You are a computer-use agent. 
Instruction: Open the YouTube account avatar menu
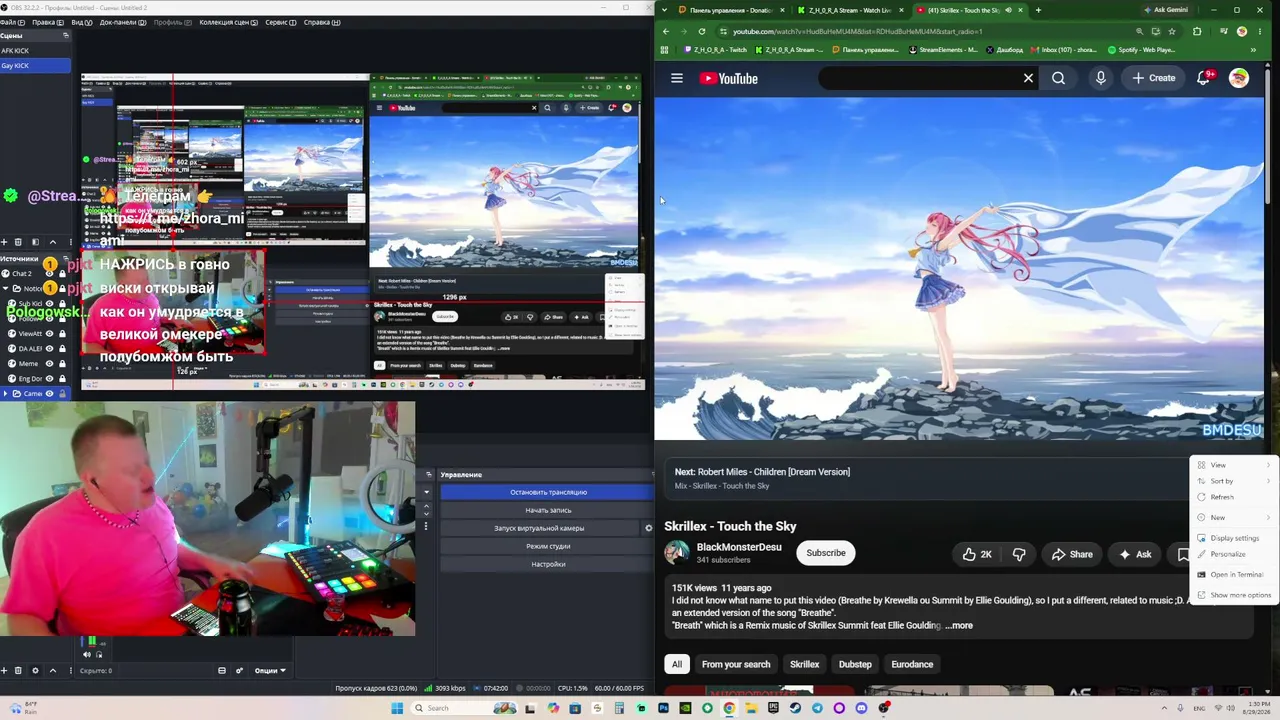coord(1239,78)
